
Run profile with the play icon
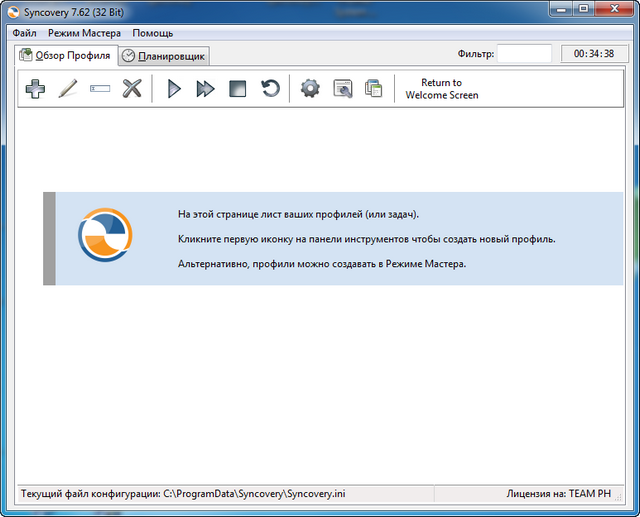[x=173, y=90]
